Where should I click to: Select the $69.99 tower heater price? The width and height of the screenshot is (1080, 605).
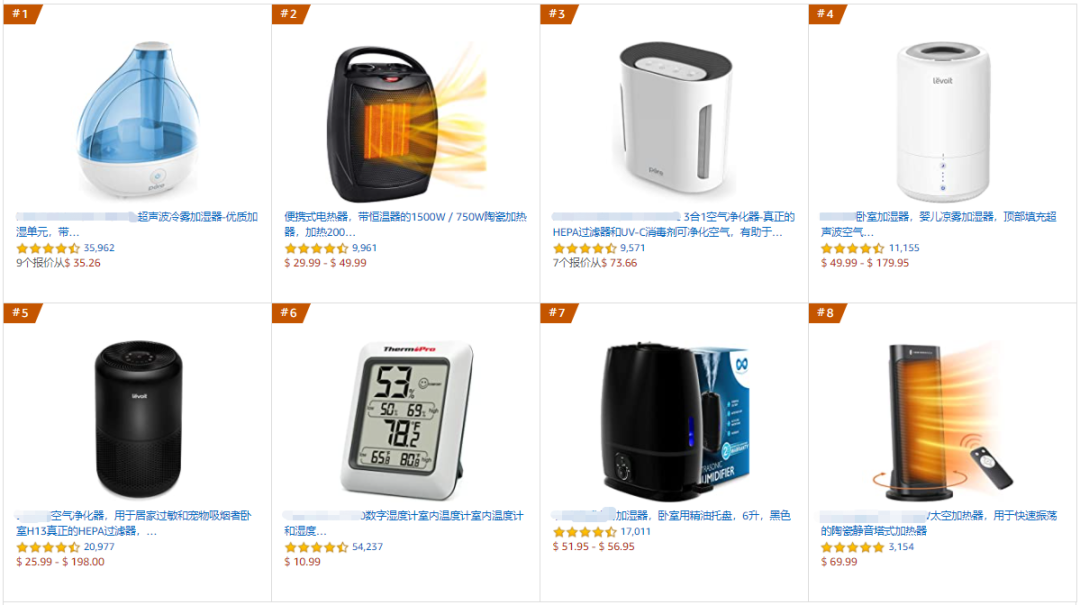839,562
